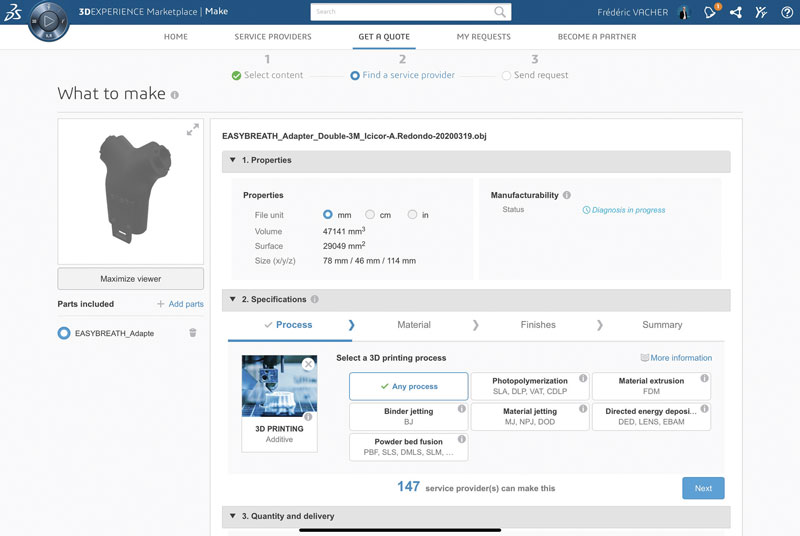Click info icon on 3D Printing card
Viewport: 800px width, 536px height.
308,417
